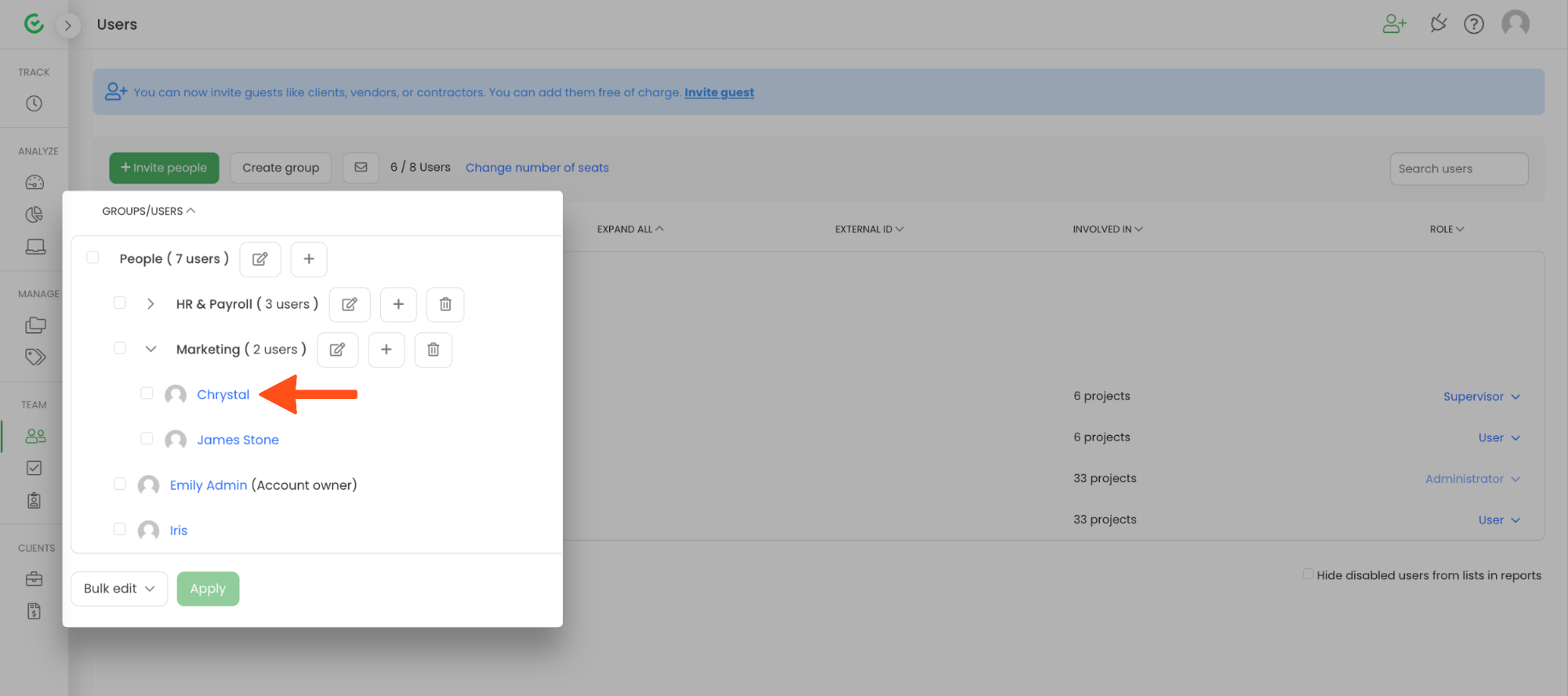Collapse the Marketing group chevron
1568x696 pixels.
click(151, 349)
